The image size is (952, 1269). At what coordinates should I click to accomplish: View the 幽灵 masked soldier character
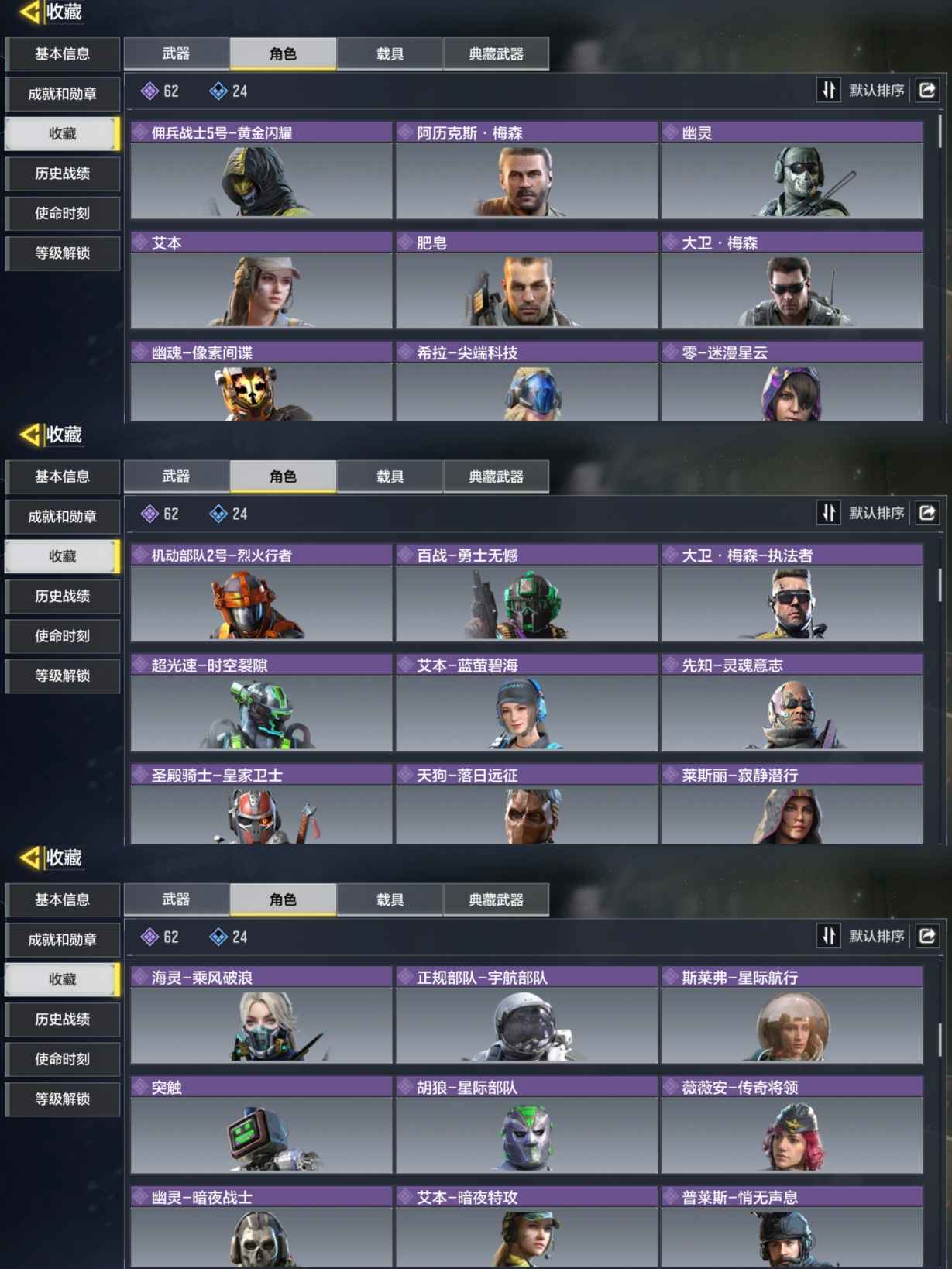point(792,170)
